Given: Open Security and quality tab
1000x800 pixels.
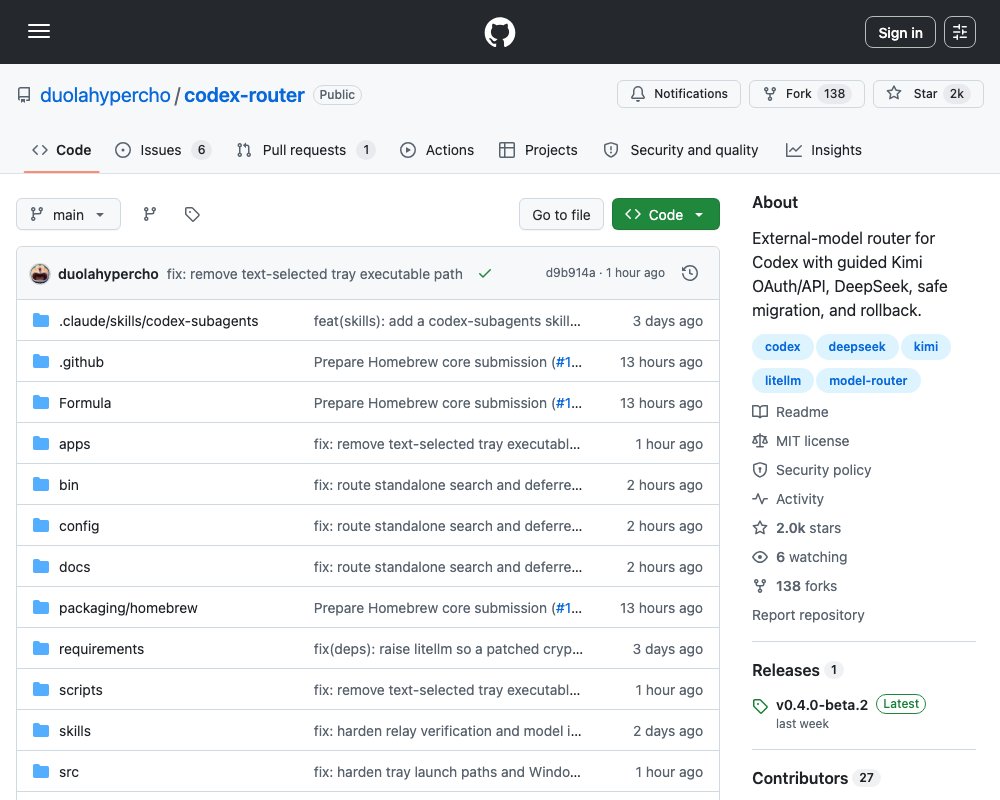Looking at the screenshot, I should click(681, 150).
